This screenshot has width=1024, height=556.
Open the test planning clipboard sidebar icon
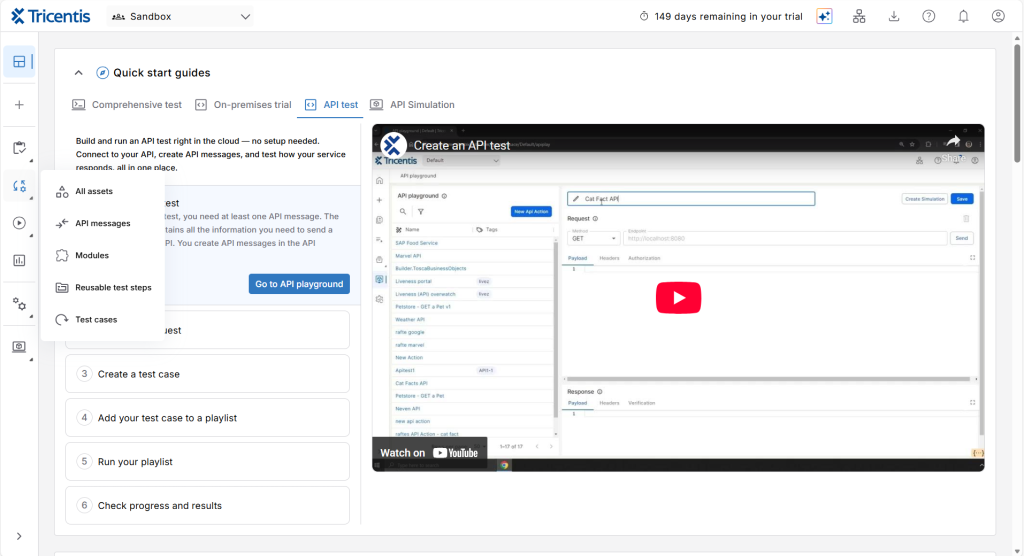[x=20, y=148]
